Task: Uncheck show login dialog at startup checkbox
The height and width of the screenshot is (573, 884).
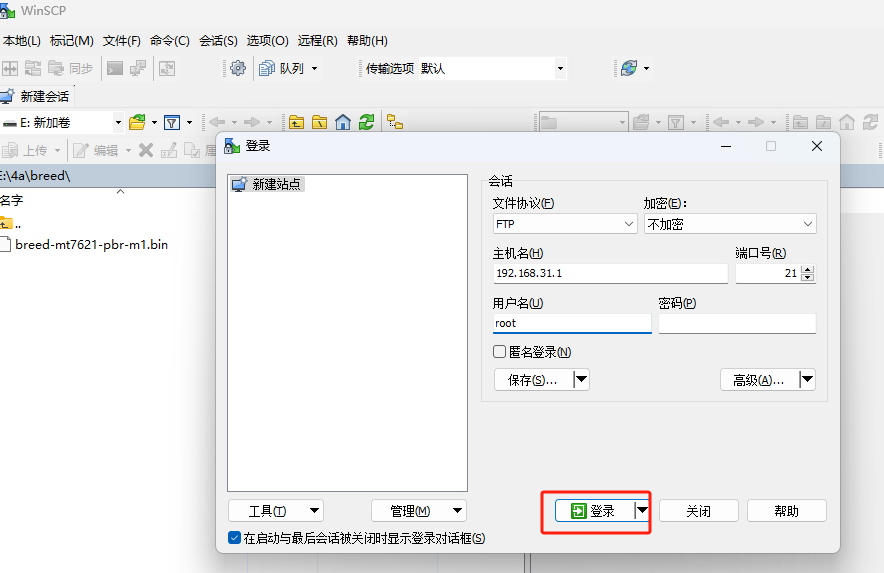Action: (235, 538)
